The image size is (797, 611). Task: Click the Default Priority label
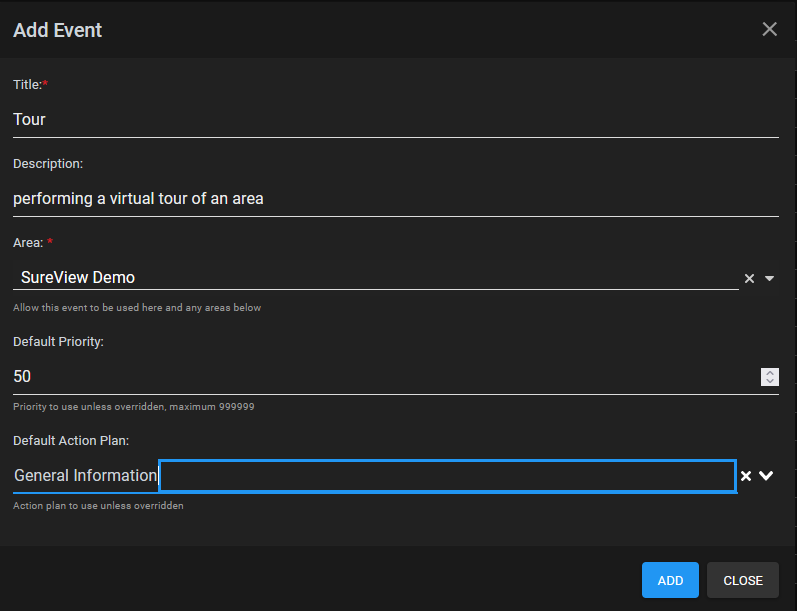[58, 342]
